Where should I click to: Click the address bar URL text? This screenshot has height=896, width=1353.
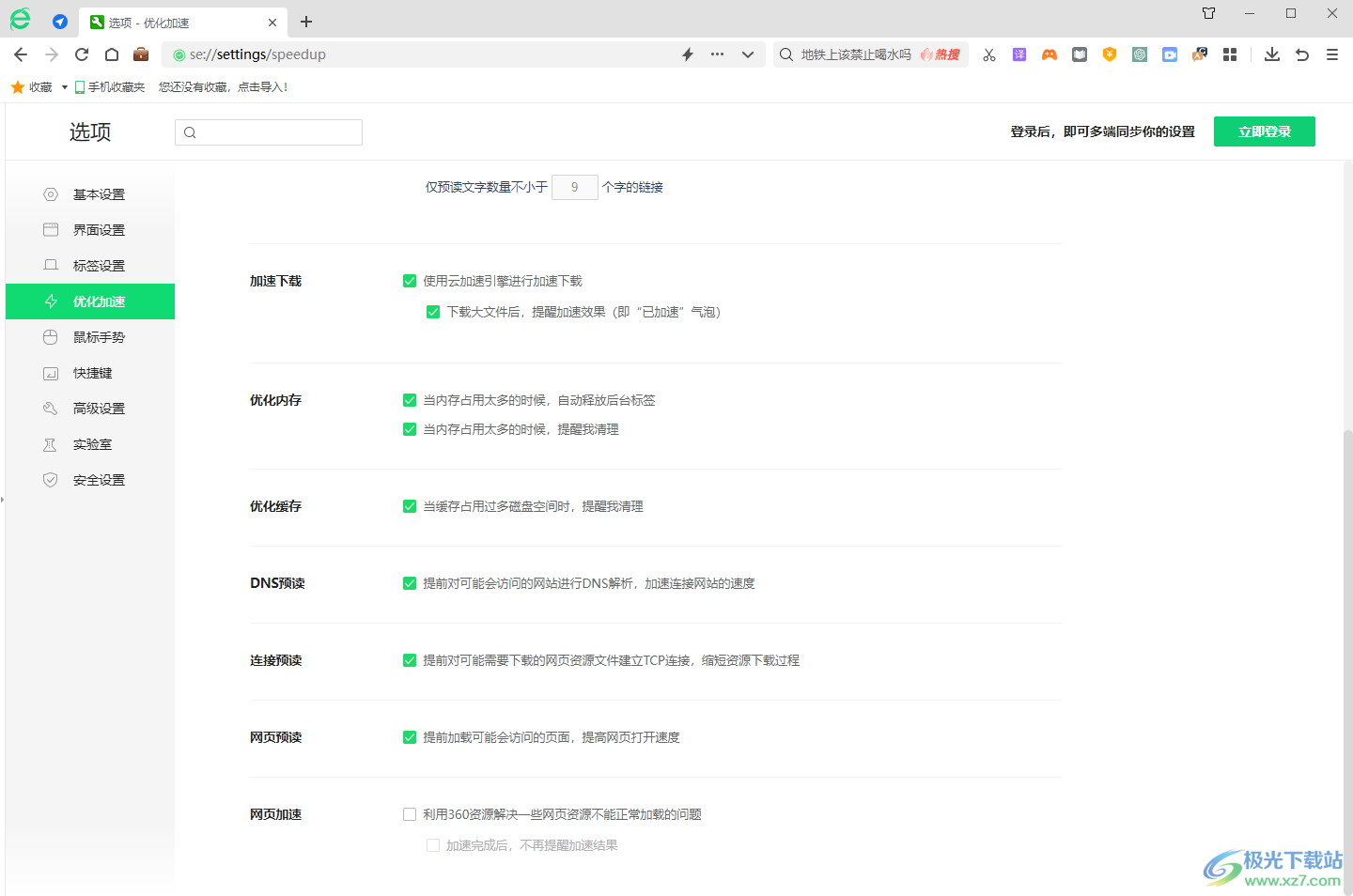[257, 54]
